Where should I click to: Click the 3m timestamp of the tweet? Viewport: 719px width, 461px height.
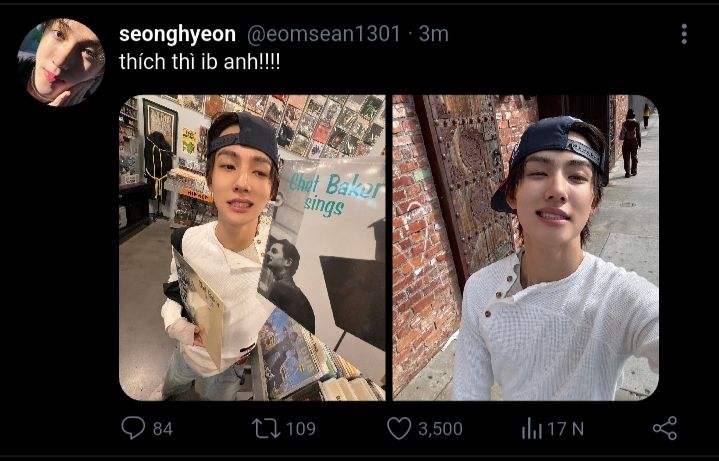[x=433, y=34]
